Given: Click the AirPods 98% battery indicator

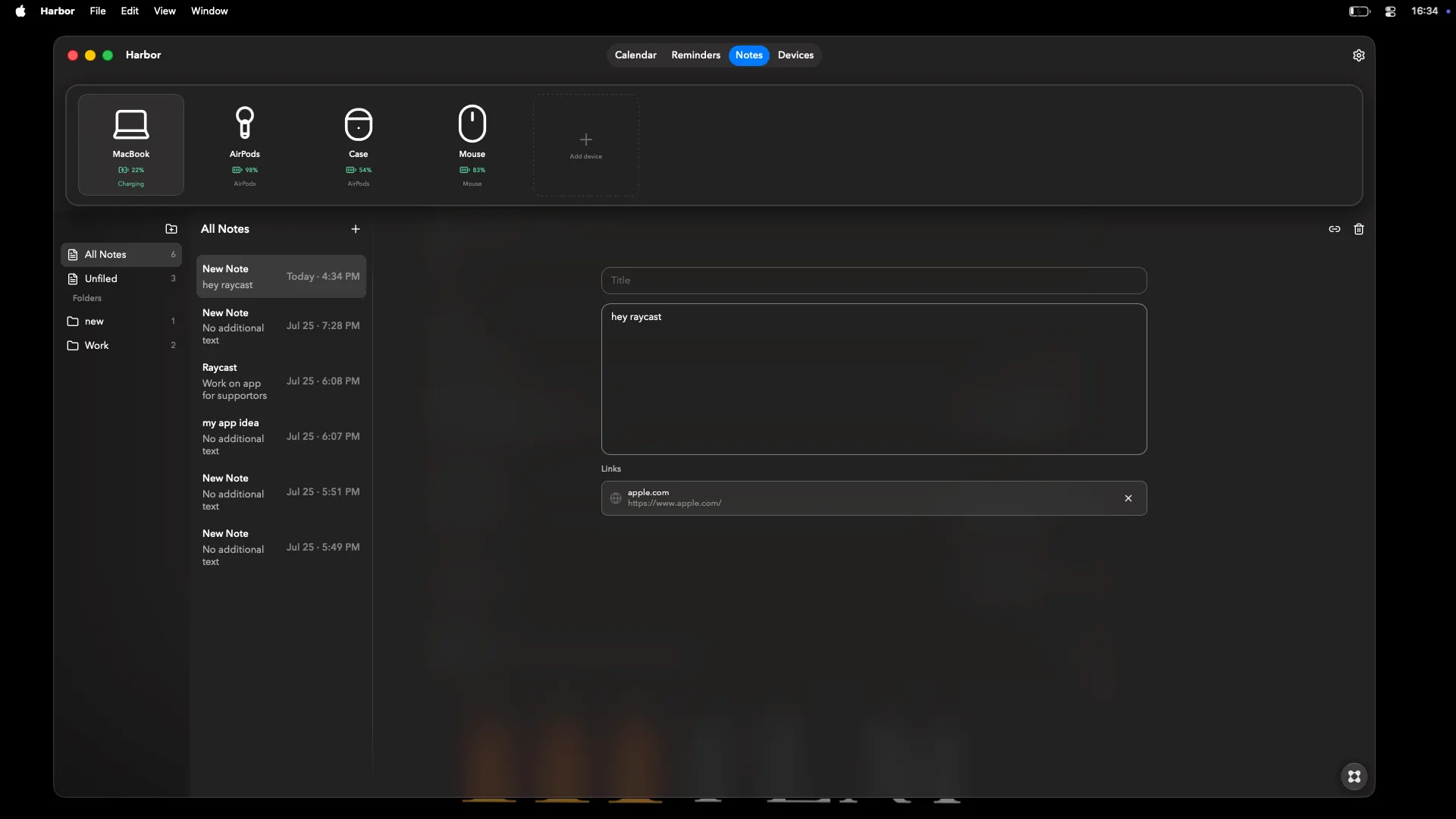Looking at the screenshot, I should pos(245,170).
